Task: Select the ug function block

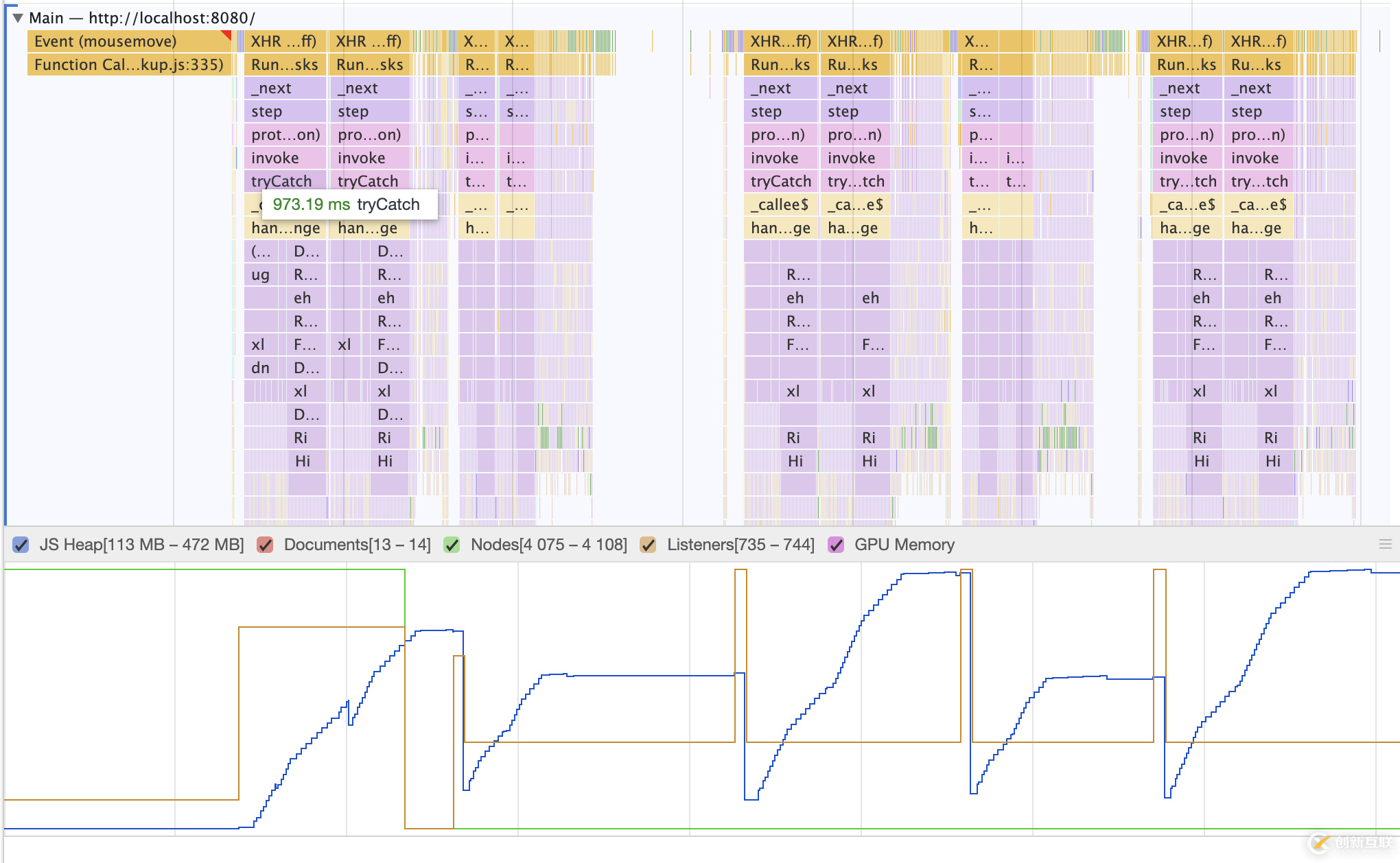Action: [x=260, y=274]
